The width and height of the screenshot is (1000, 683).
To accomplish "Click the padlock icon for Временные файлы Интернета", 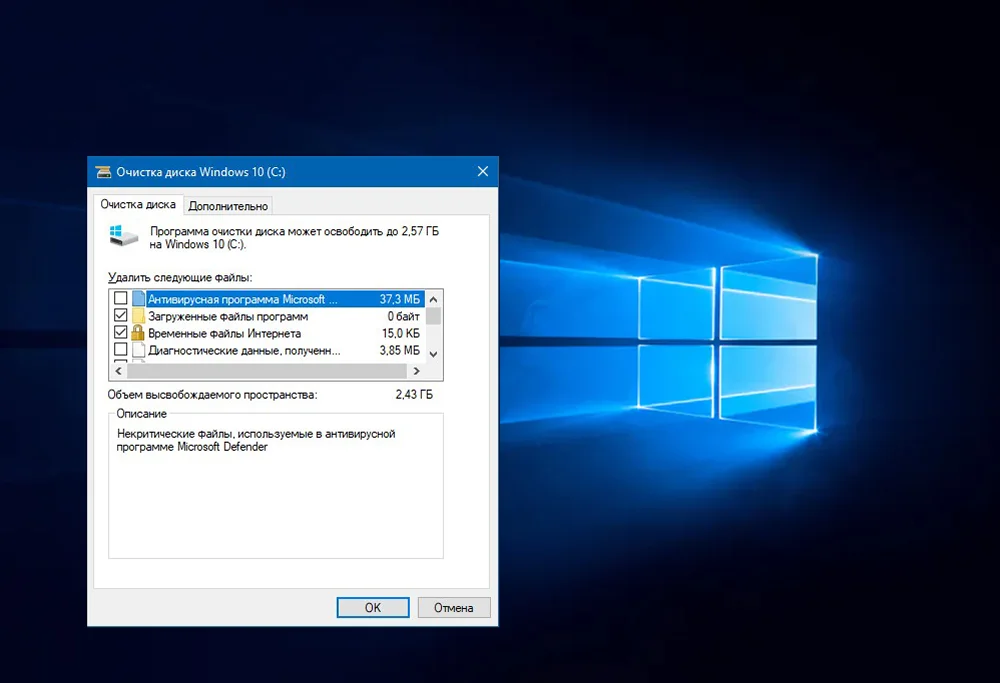I will tap(138, 333).
